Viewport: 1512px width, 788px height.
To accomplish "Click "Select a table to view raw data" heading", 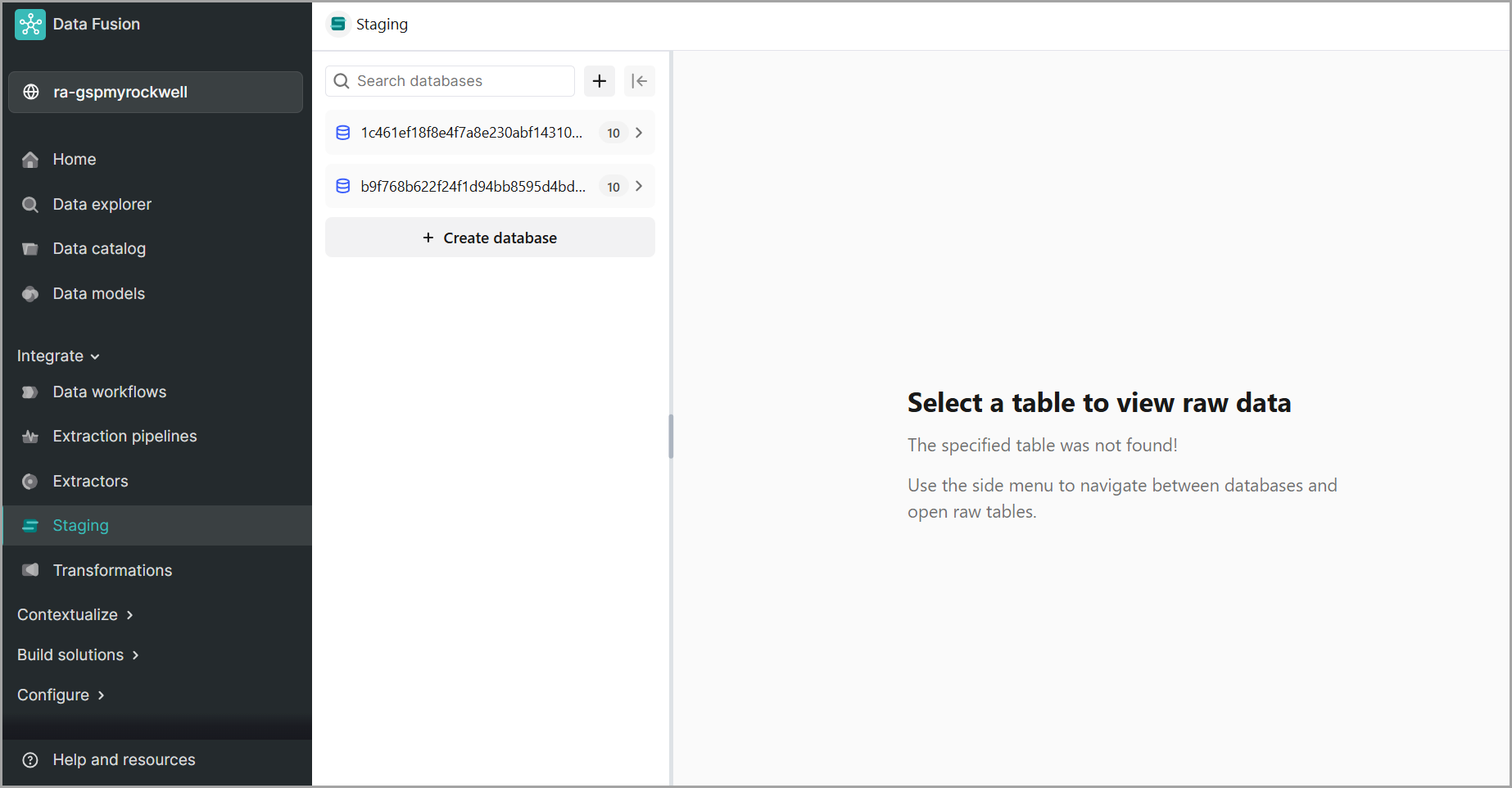I will click(1099, 403).
